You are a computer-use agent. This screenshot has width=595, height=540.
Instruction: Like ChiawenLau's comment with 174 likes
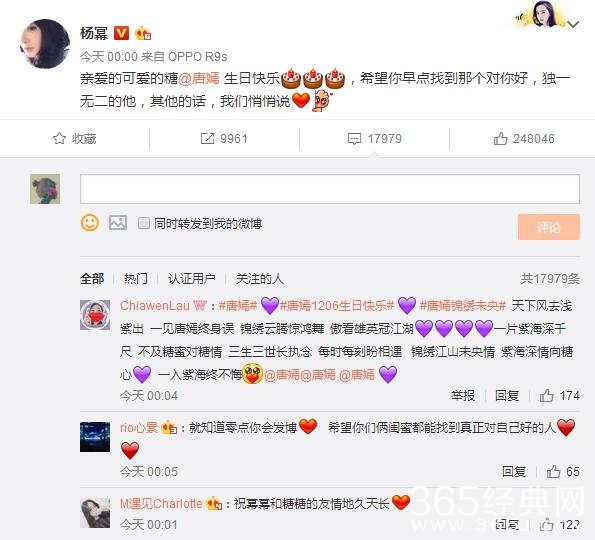[x=546, y=395]
